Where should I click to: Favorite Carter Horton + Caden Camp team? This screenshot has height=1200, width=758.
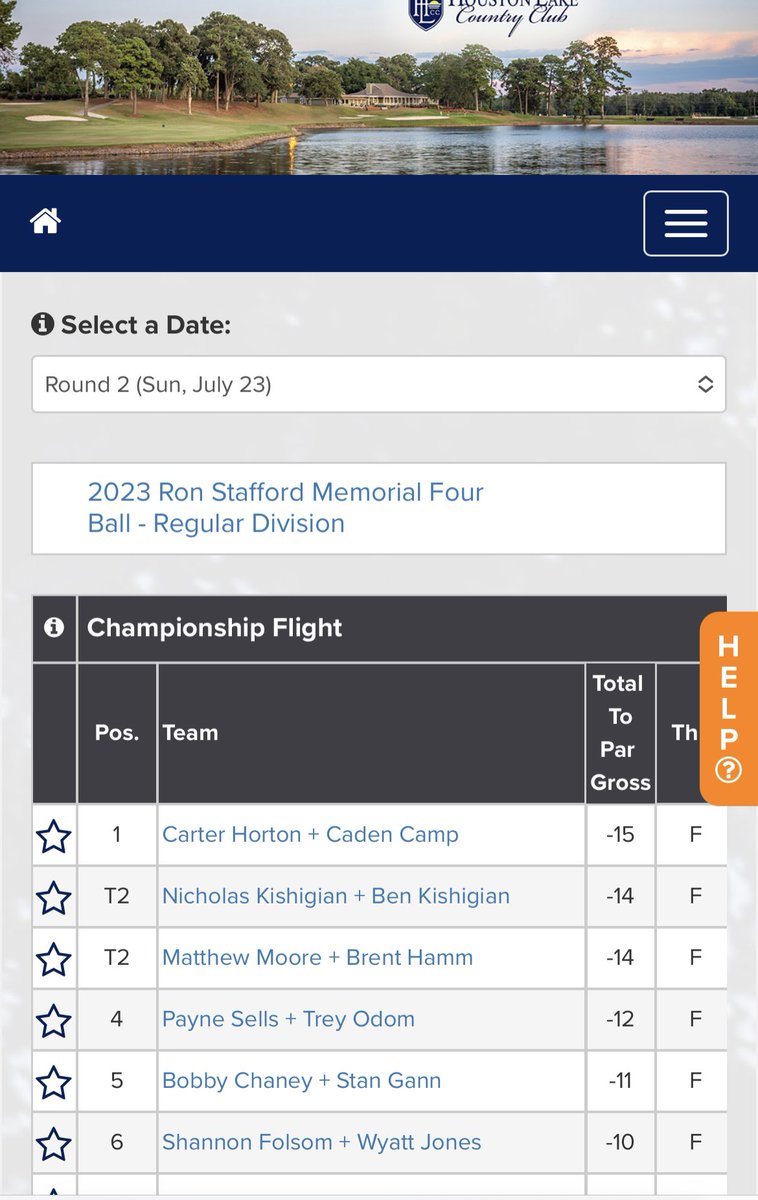[x=54, y=836]
